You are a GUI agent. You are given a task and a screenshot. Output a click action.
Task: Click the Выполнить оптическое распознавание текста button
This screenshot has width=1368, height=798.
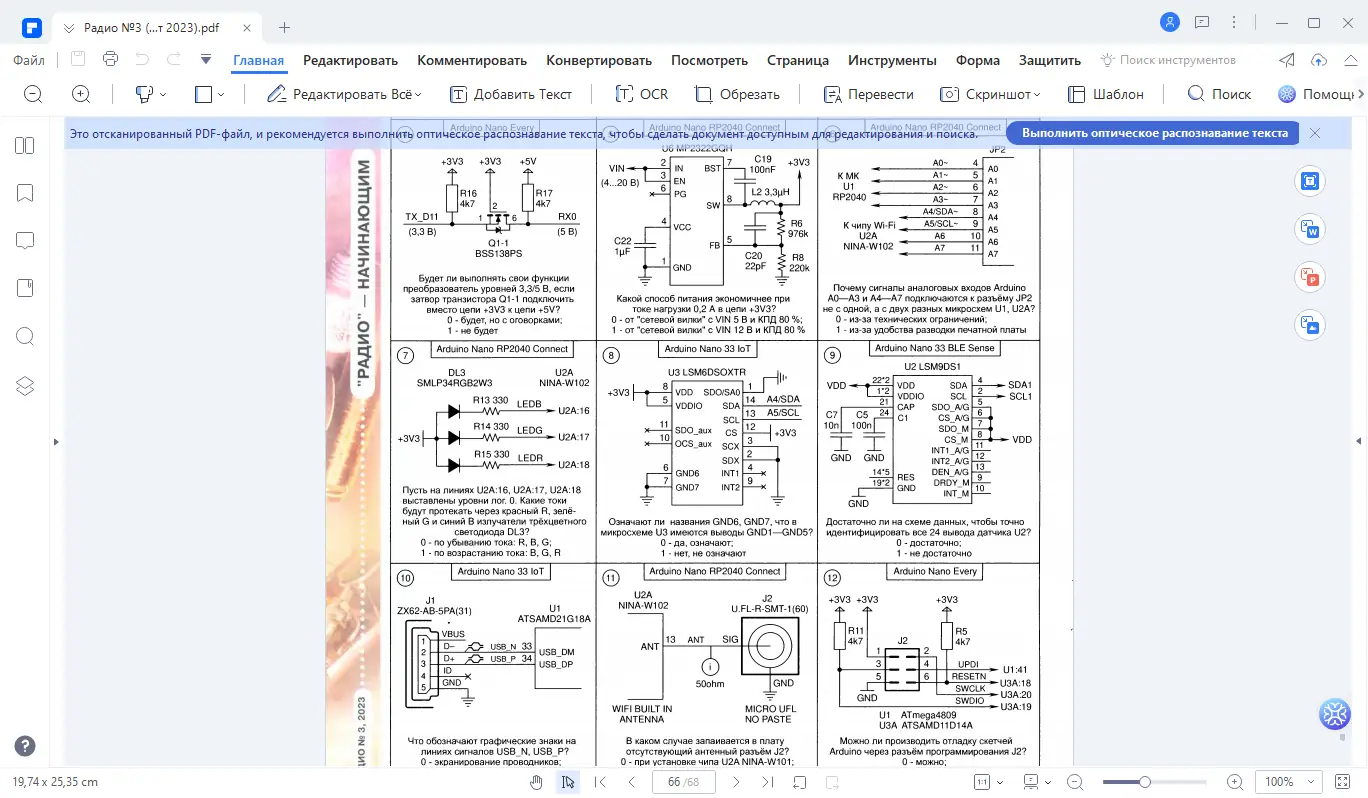tap(1154, 133)
